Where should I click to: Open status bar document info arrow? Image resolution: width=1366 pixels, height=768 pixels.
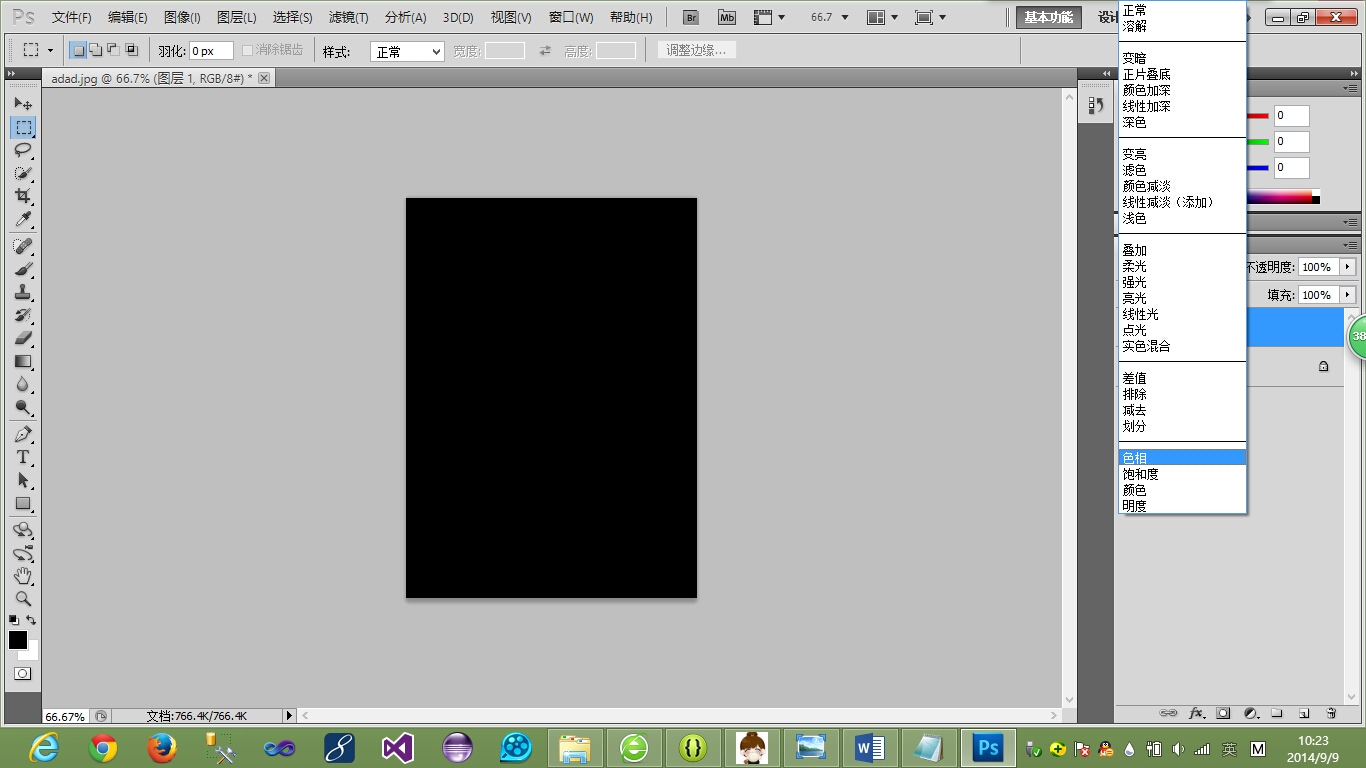(290, 716)
